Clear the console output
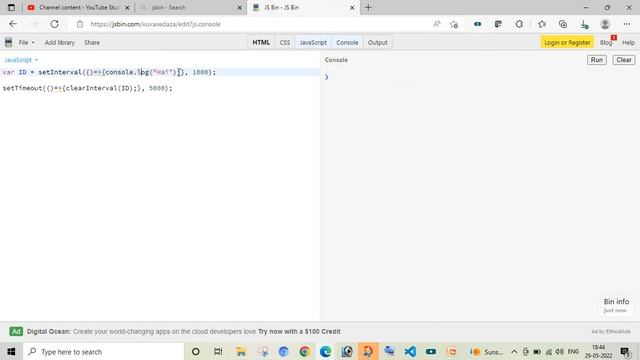The height and width of the screenshot is (360, 640). [624, 60]
